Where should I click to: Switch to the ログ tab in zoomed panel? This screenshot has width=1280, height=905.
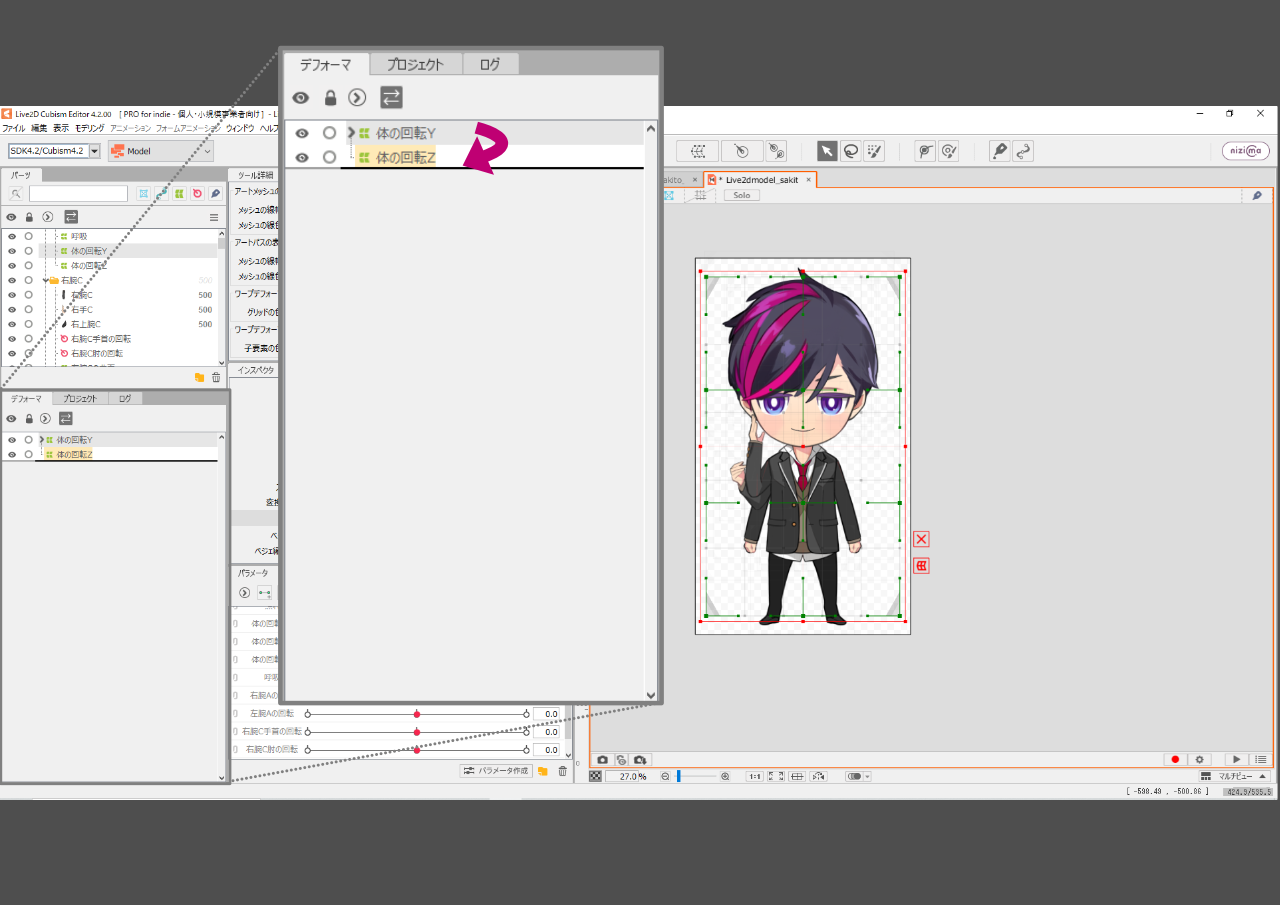click(490, 64)
